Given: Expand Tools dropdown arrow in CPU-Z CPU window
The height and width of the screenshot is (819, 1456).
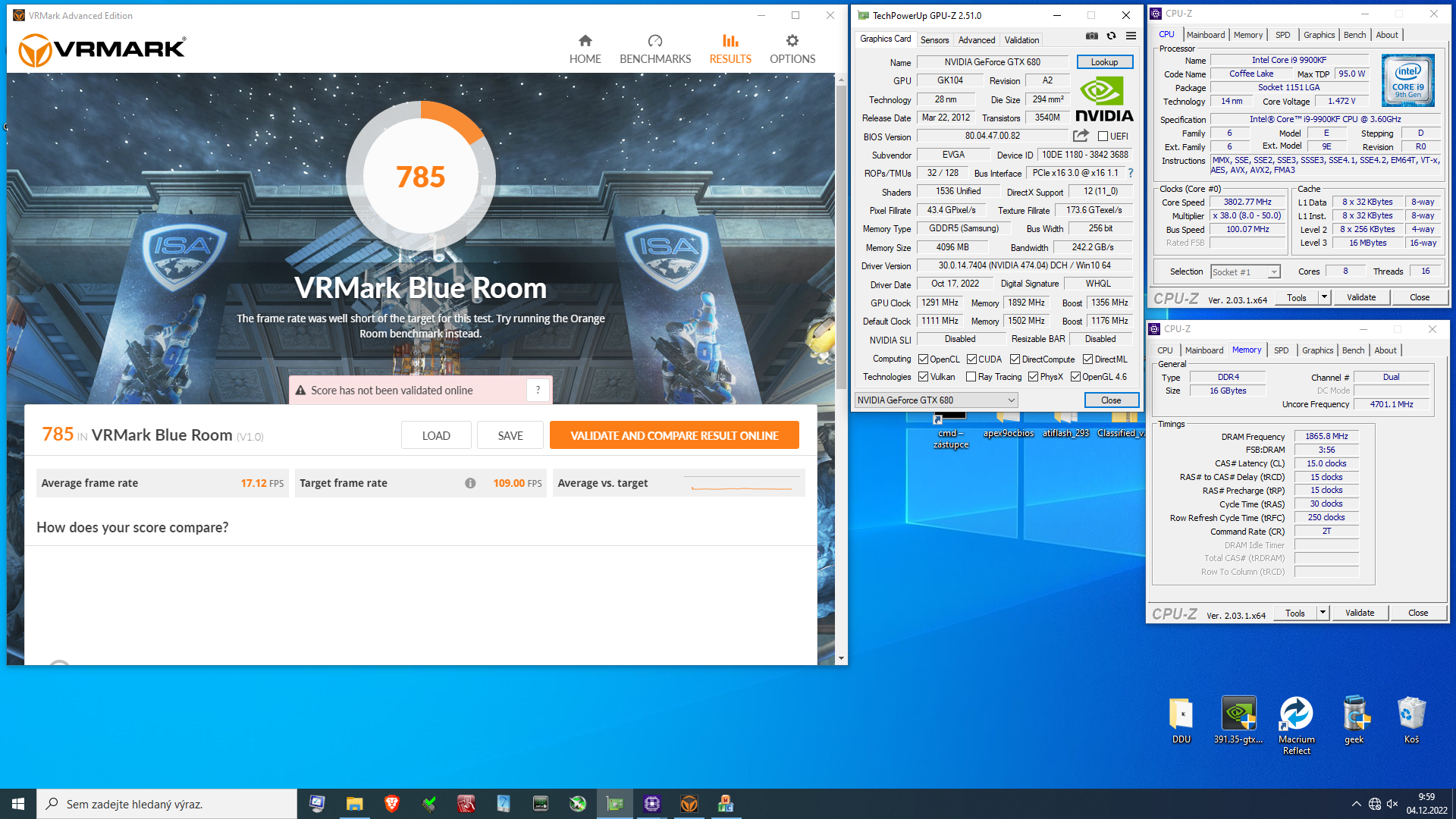Looking at the screenshot, I should point(1324,297).
